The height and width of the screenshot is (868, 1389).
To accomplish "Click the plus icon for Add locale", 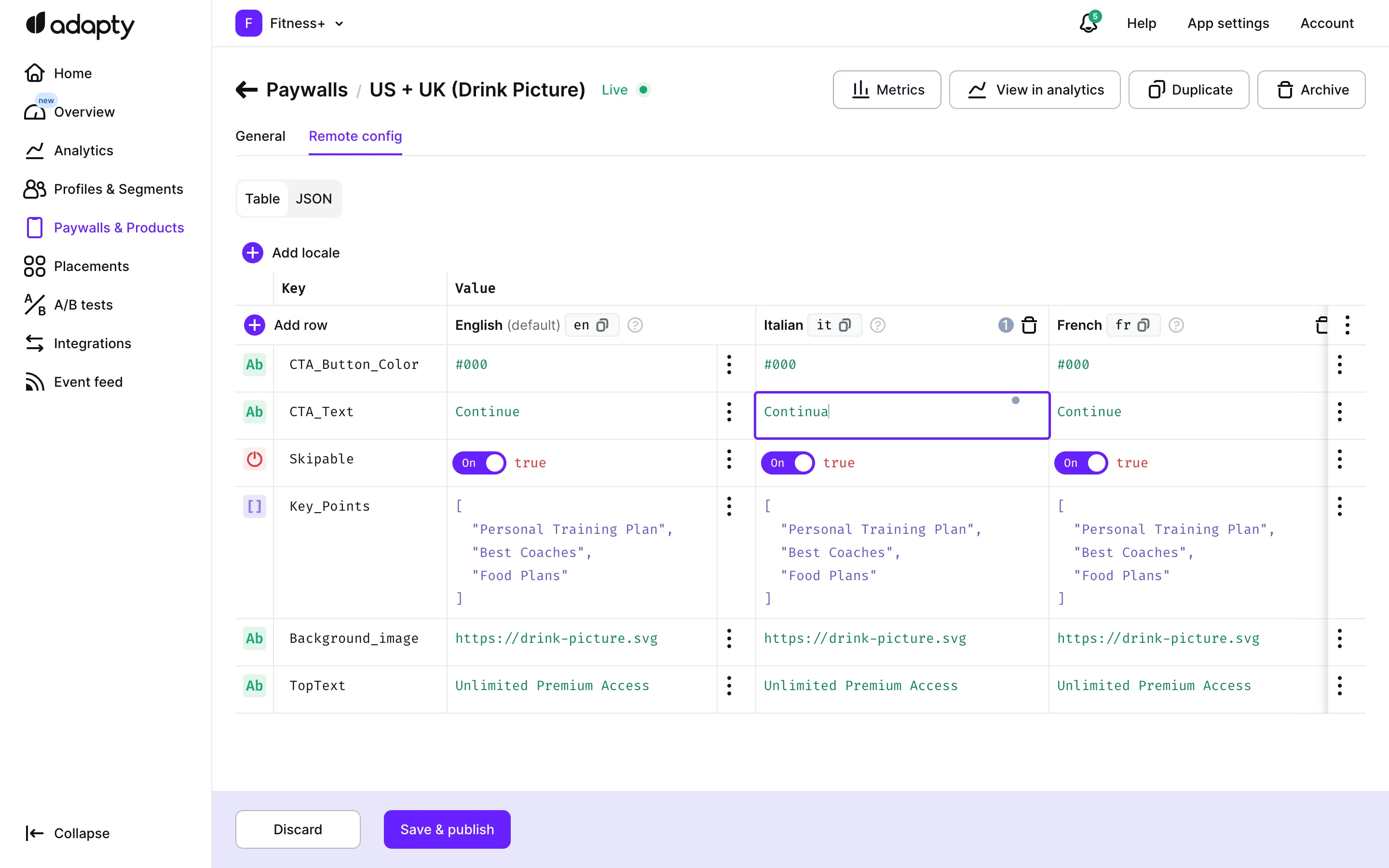I will click(x=253, y=253).
